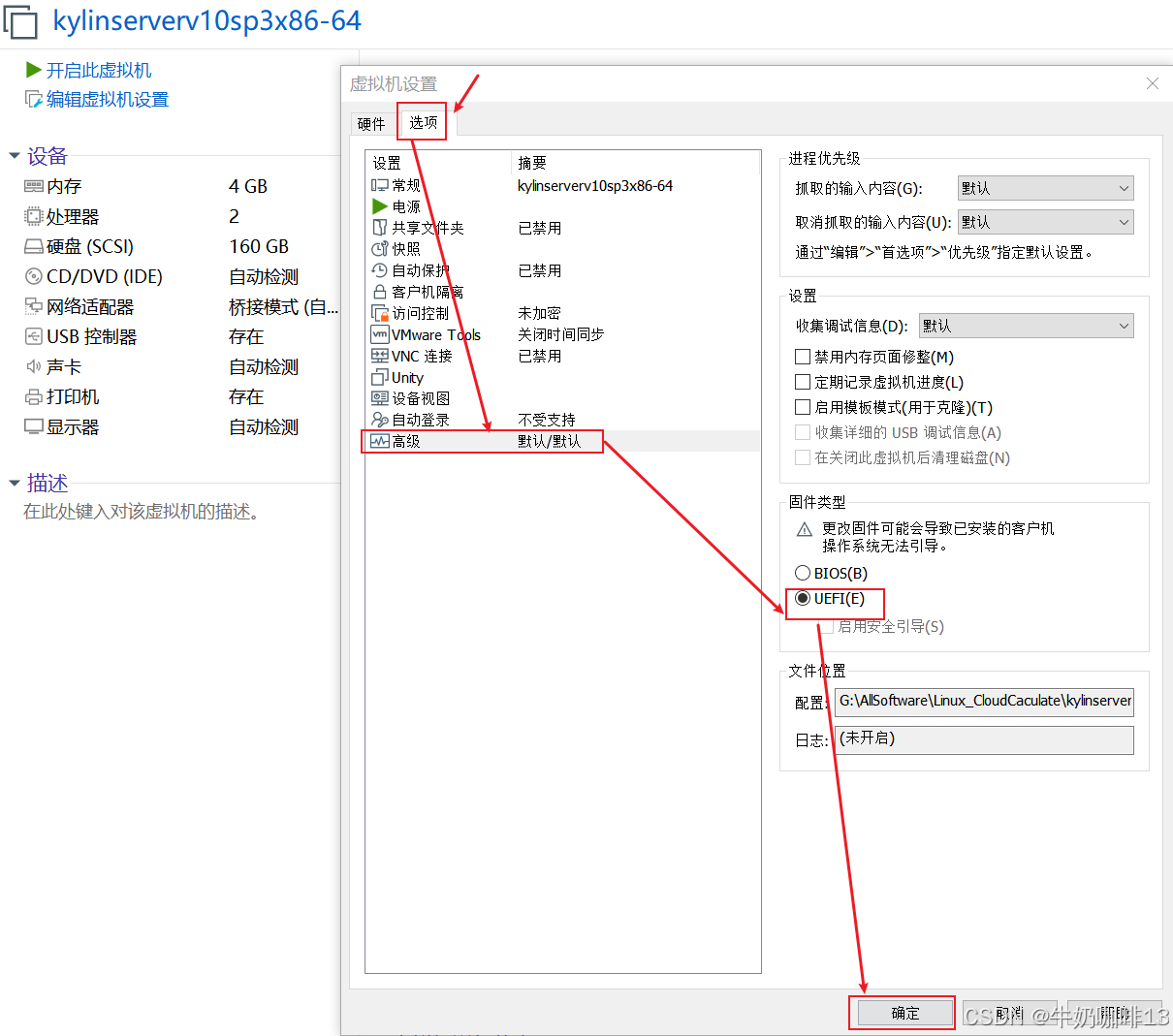Screen dimensions: 1173x1036
Task: Click the VMware Tools vm icon
Action: click(x=380, y=334)
